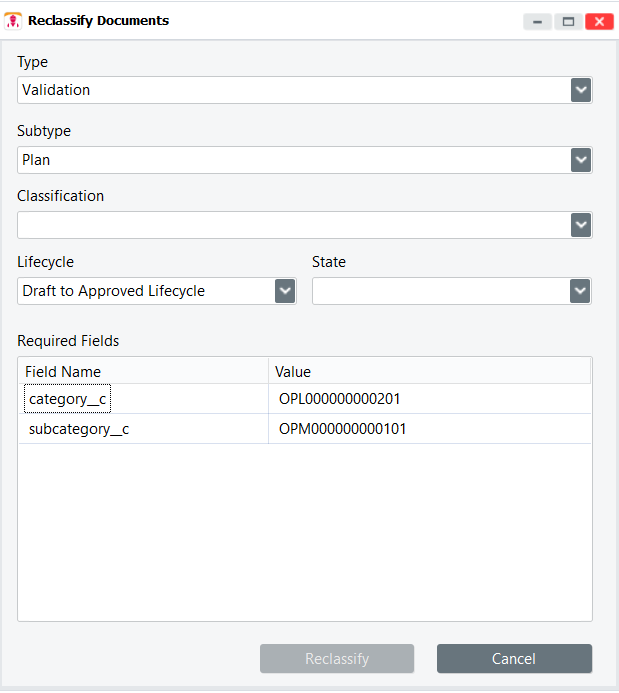The image size is (619, 693).
Task: Click the OPM000000000101 value cell
Action: coord(342,429)
